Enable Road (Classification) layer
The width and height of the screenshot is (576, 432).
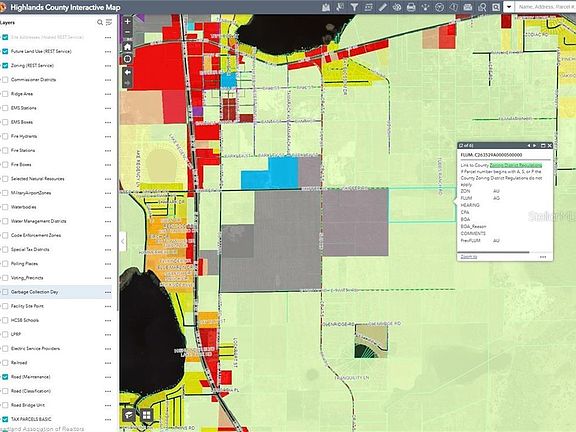pos(5,391)
